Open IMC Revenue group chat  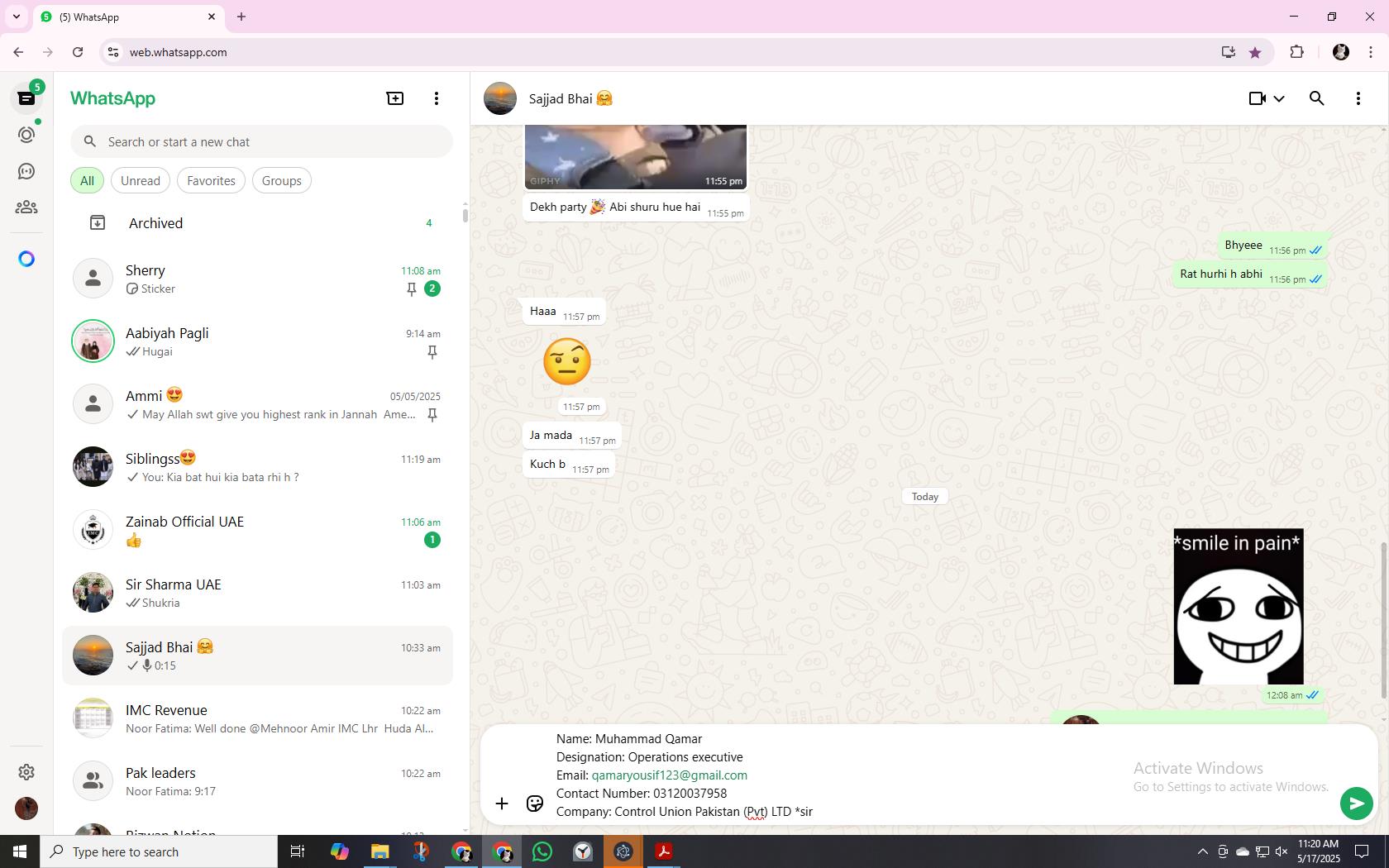258,718
